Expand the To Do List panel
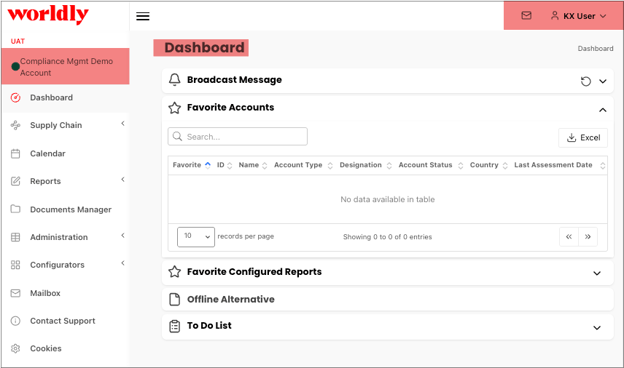Image resolution: width=624 pixels, height=368 pixels. click(x=597, y=328)
